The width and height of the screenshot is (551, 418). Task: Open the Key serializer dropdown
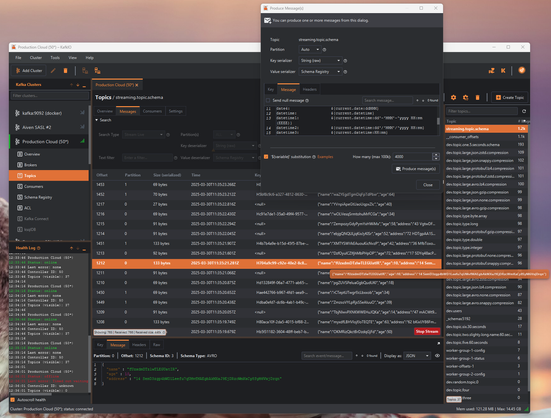click(320, 60)
